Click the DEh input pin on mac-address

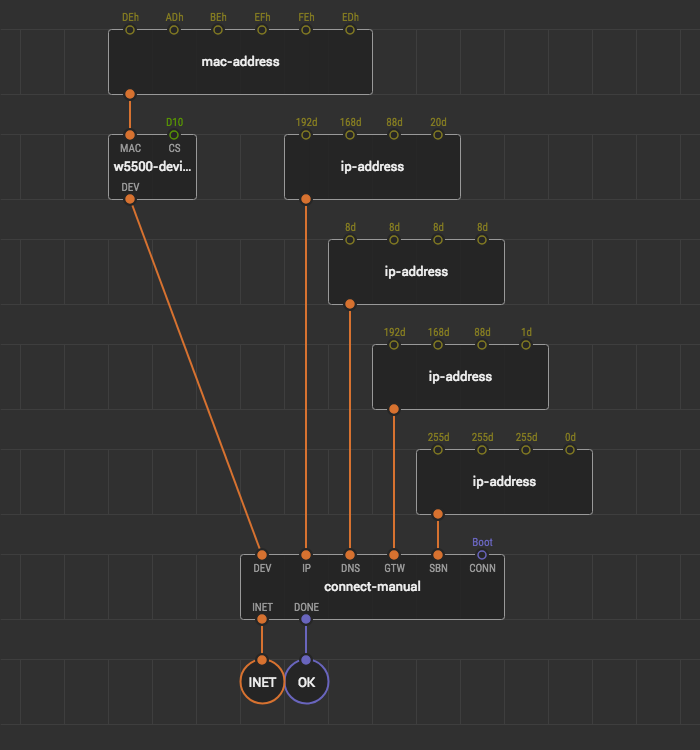[130, 30]
